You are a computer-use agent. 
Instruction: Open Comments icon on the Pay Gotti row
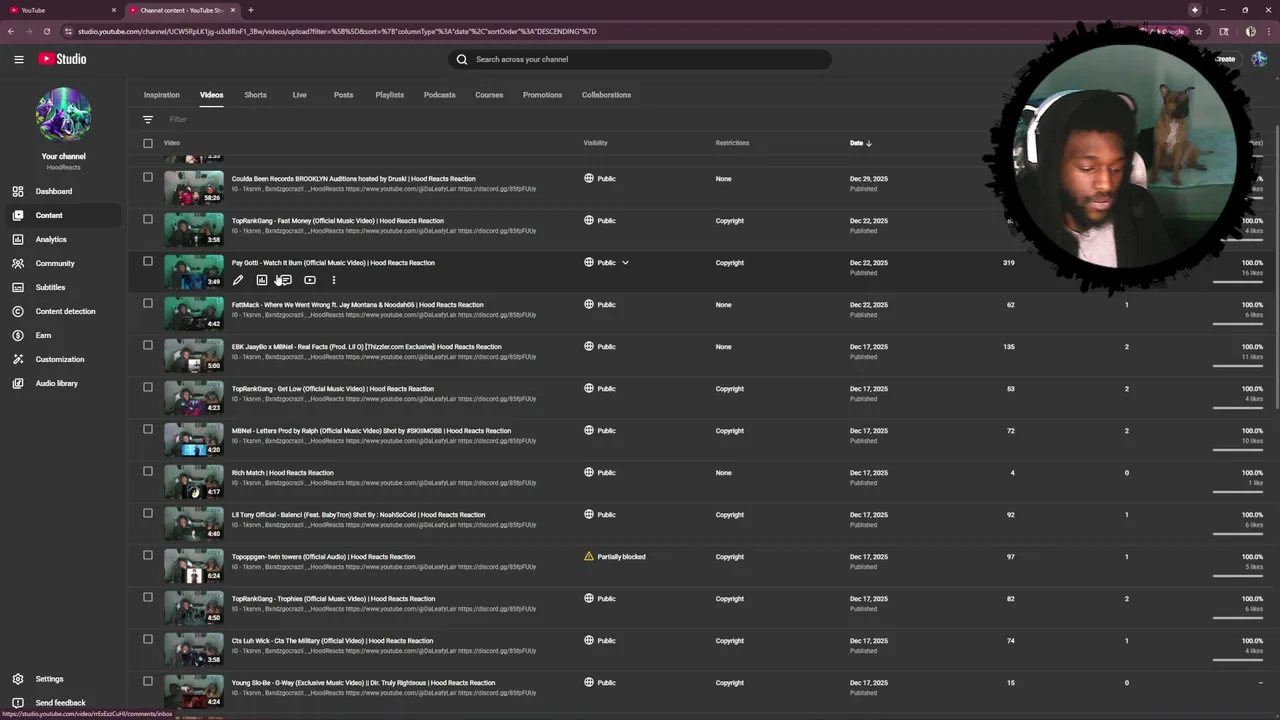pyautogui.click(x=285, y=281)
